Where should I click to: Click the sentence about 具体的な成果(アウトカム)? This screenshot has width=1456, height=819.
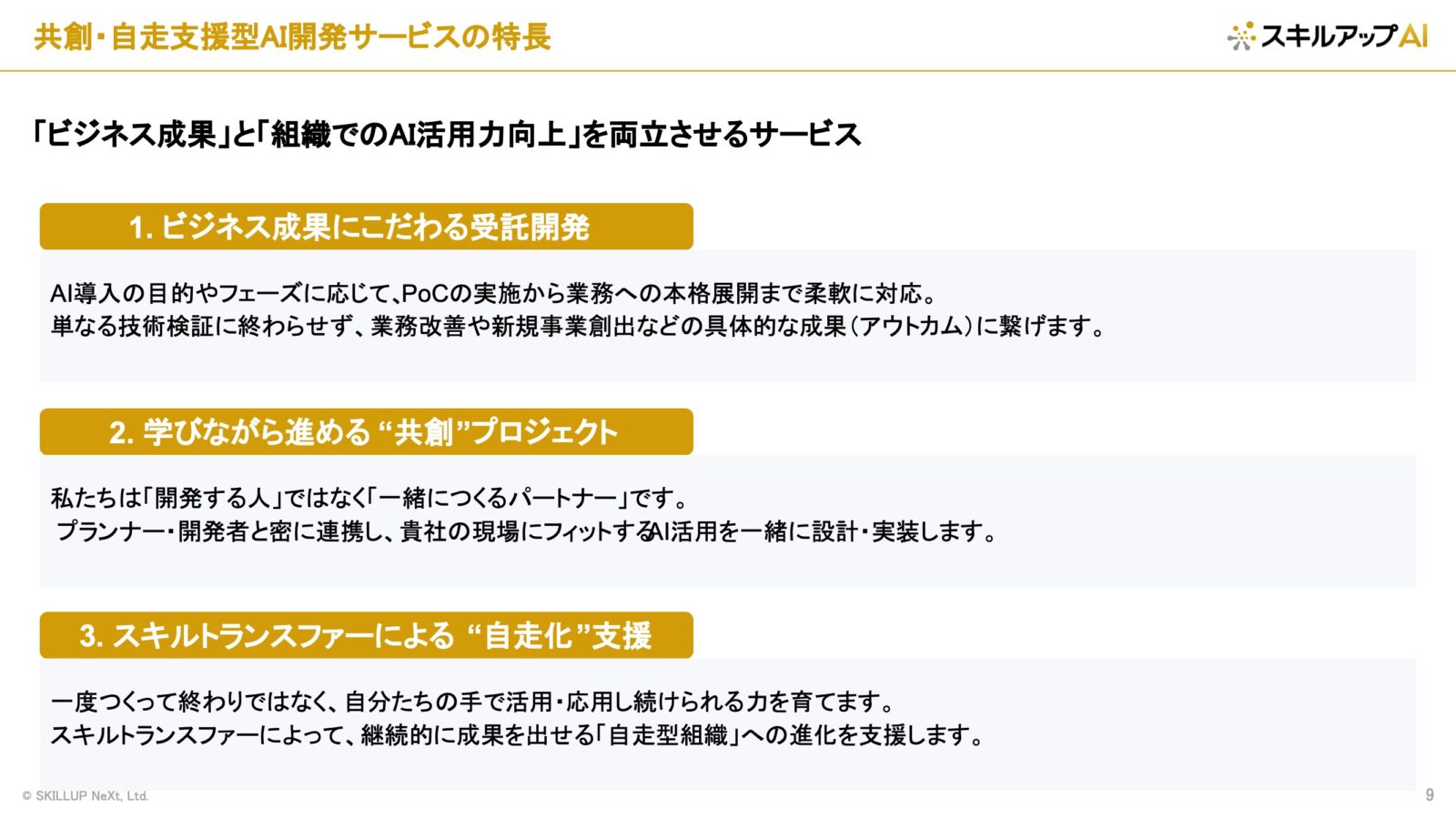pyautogui.click(x=578, y=326)
